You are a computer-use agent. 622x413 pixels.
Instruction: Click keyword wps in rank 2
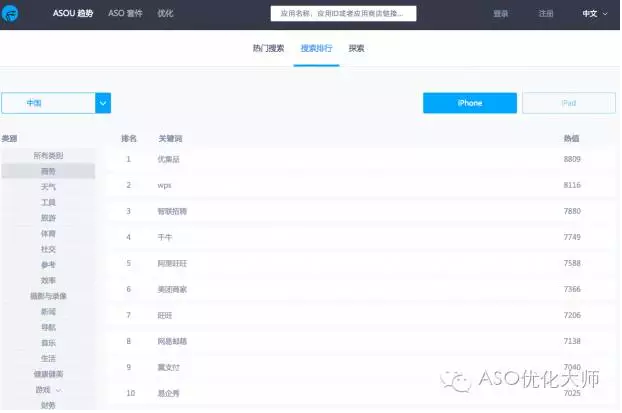164,185
